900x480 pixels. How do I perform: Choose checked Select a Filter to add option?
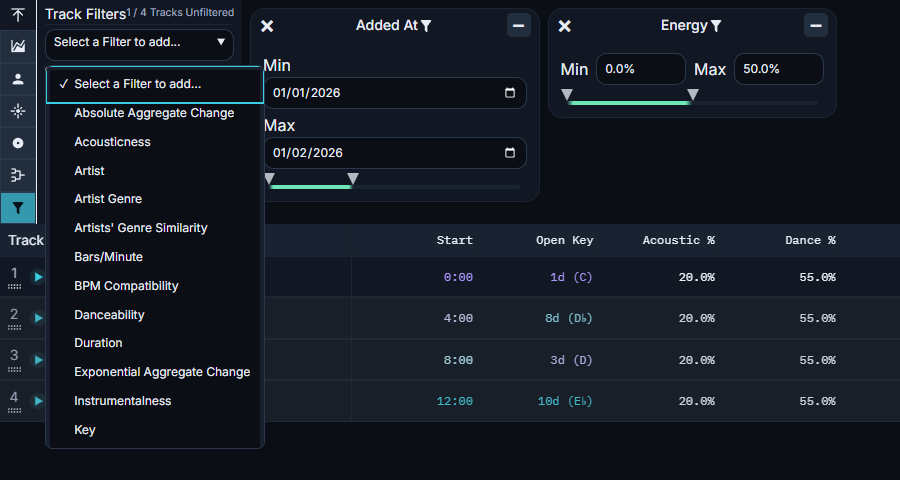click(x=155, y=84)
